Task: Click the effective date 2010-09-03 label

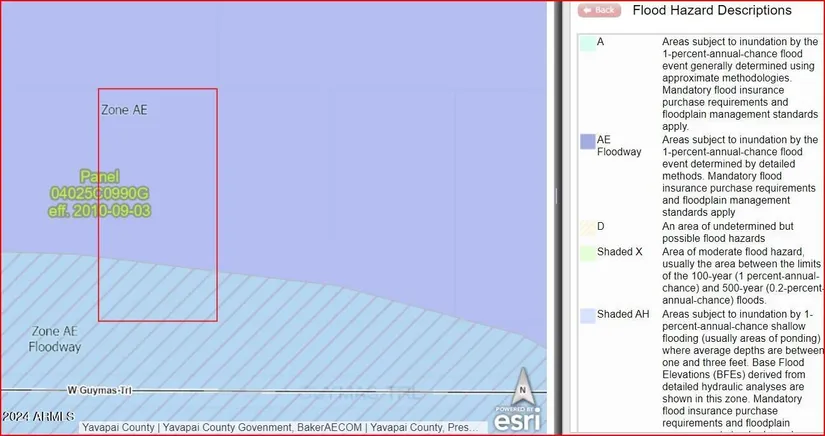Action: coord(100,211)
